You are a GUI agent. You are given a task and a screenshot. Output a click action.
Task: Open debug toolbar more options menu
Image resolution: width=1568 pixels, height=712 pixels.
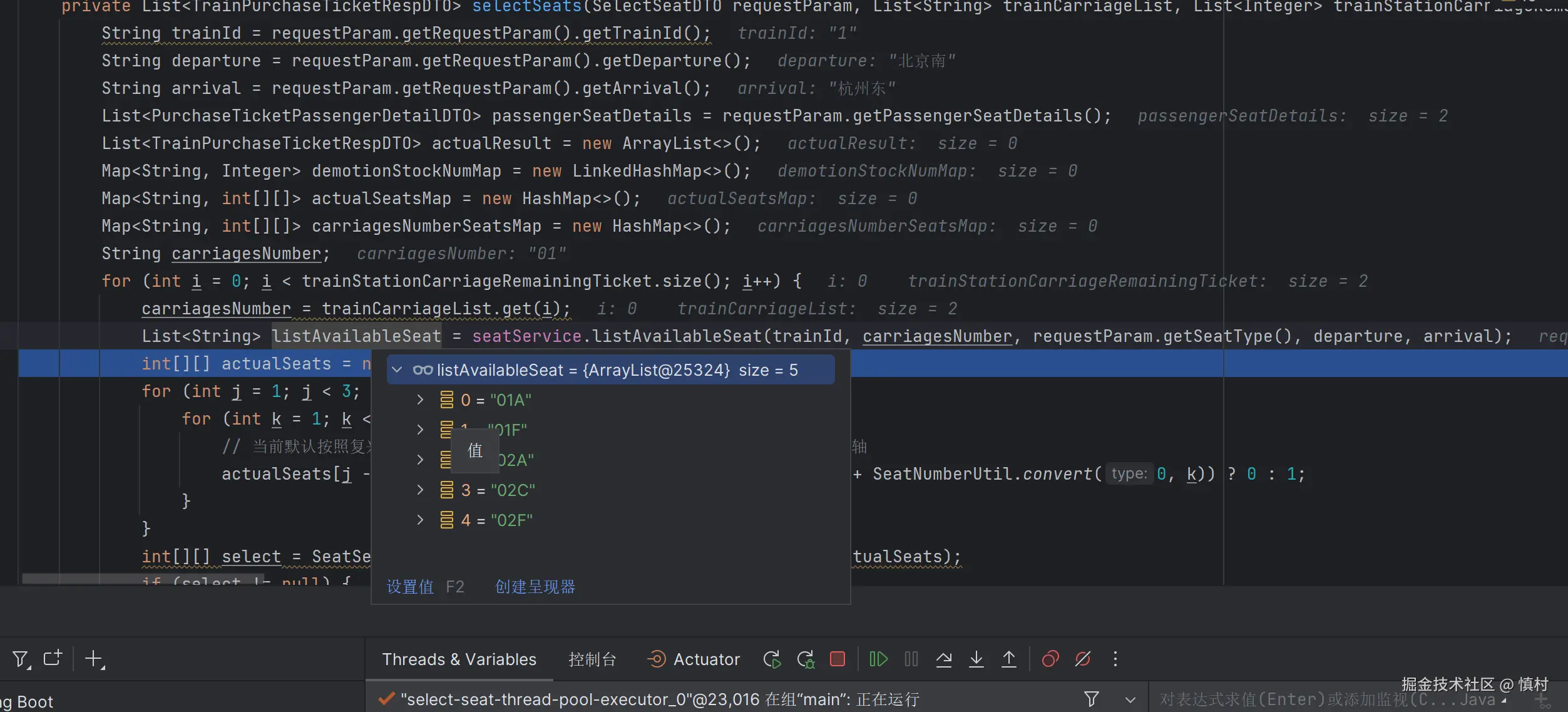1115,659
